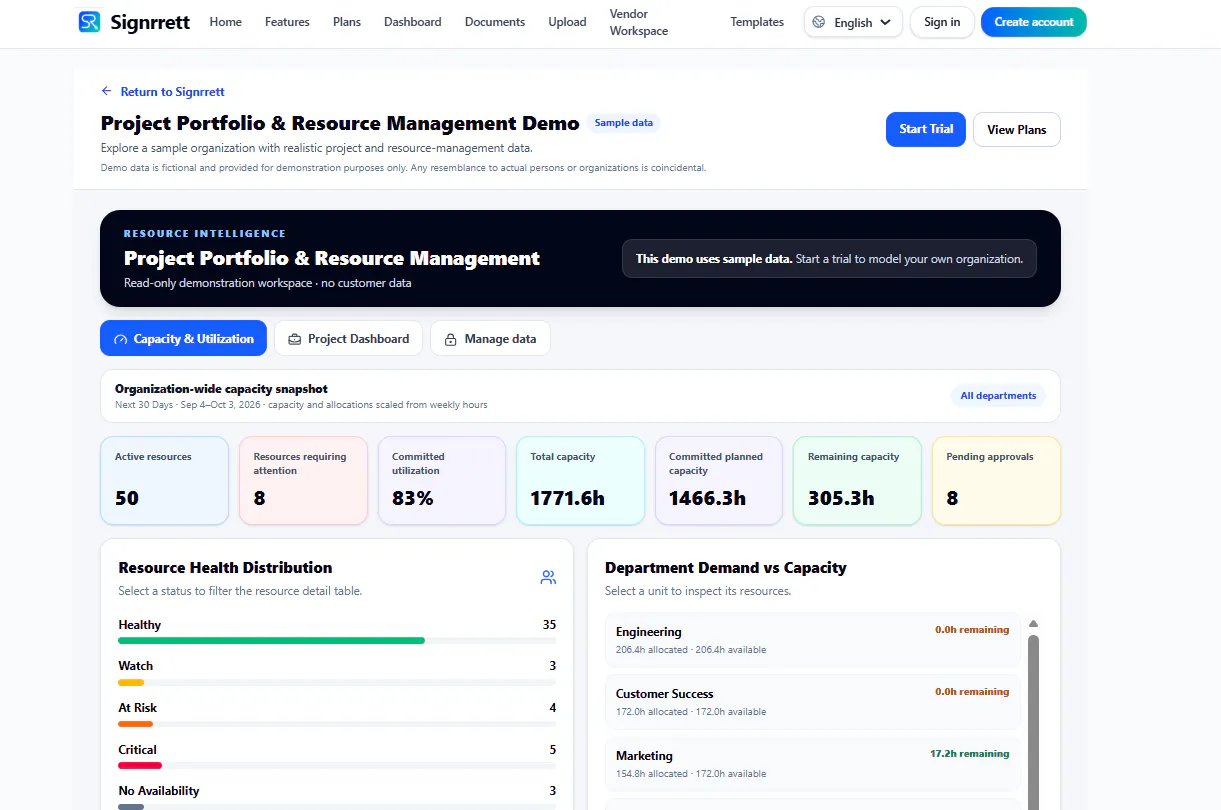Filter by Healthy status bar
Viewport: 1221px width, 810px height.
337,631
